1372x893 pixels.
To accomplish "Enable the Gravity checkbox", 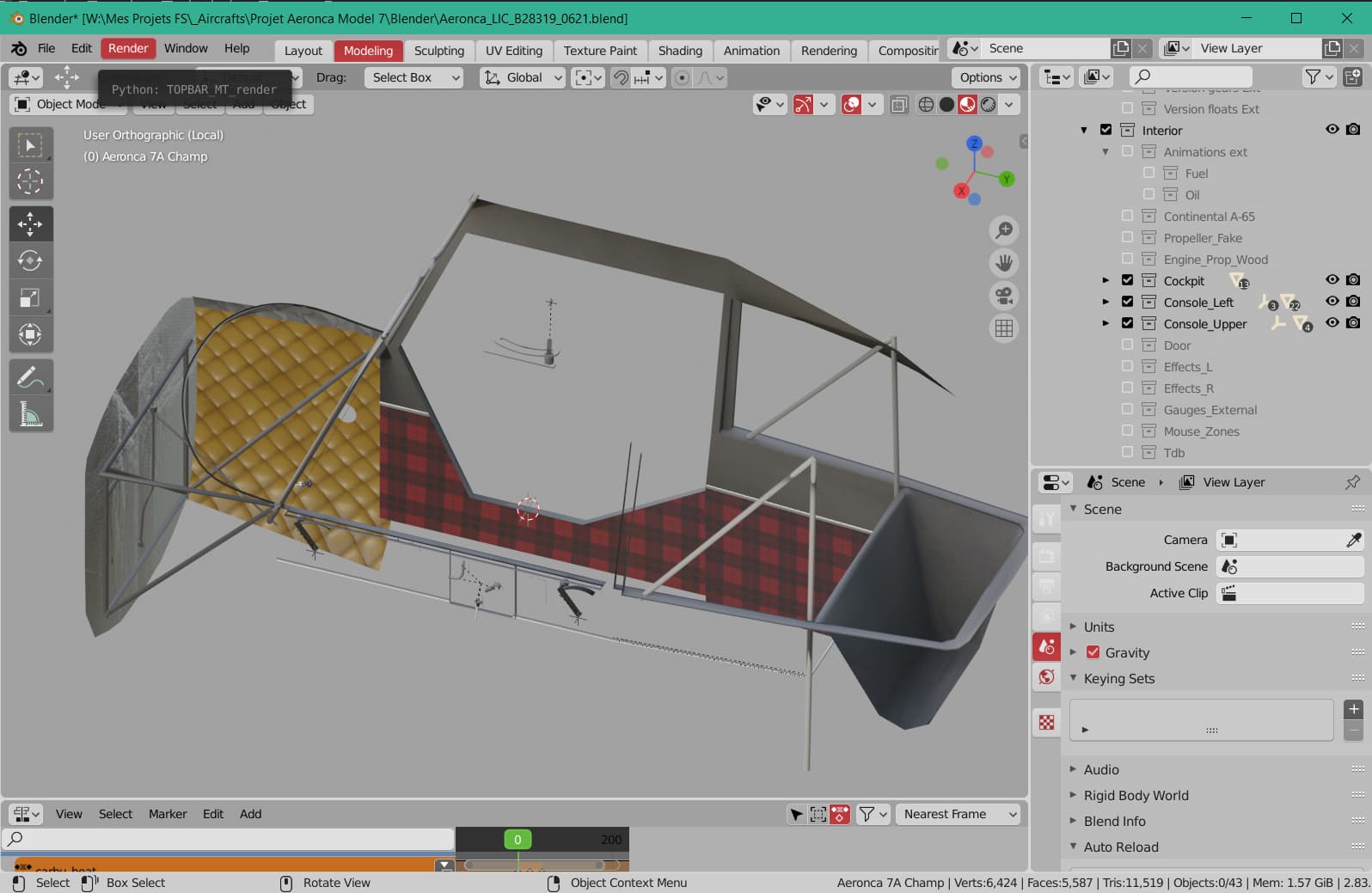I will click(x=1093, y=652).
